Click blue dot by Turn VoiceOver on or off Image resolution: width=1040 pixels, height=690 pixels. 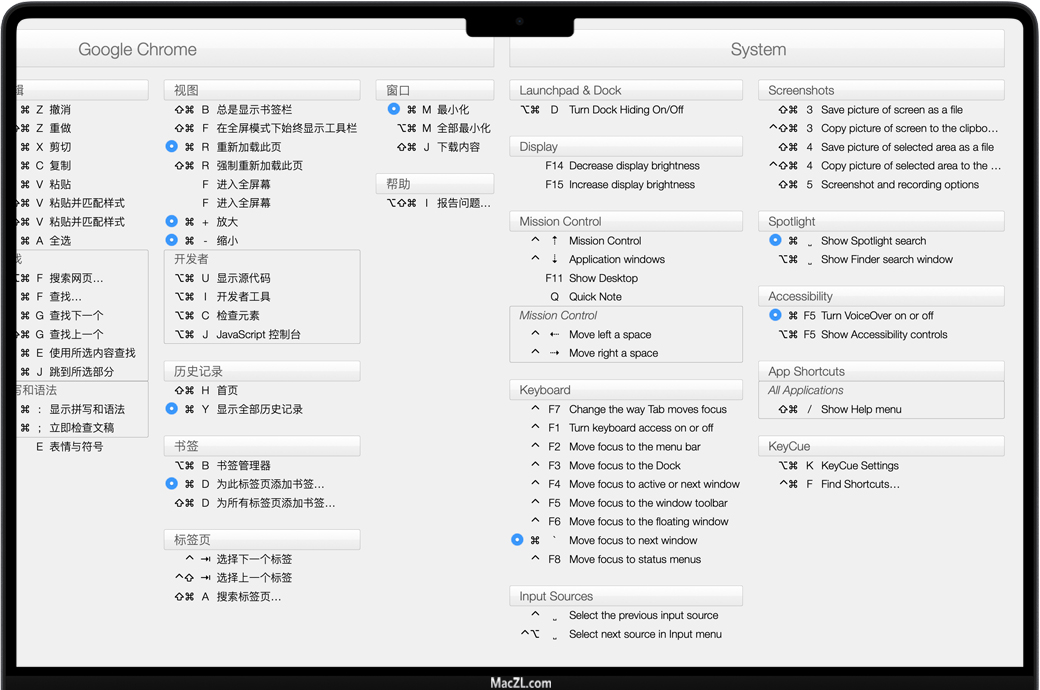[775, 316]
